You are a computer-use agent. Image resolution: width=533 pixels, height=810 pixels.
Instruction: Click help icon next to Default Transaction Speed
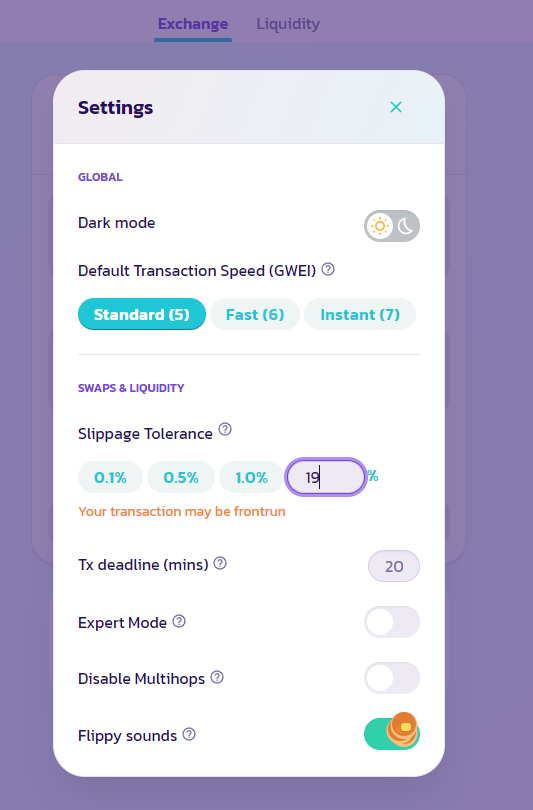point(328,269)
